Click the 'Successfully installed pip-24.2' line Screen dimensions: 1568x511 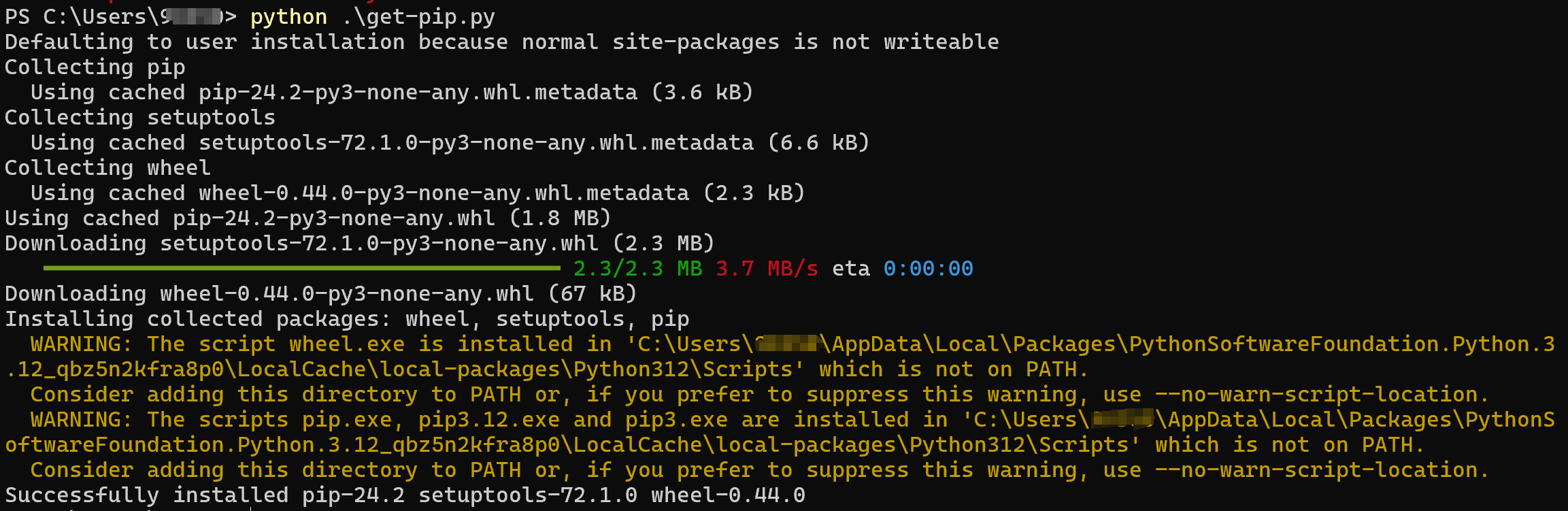coord(405,495)
